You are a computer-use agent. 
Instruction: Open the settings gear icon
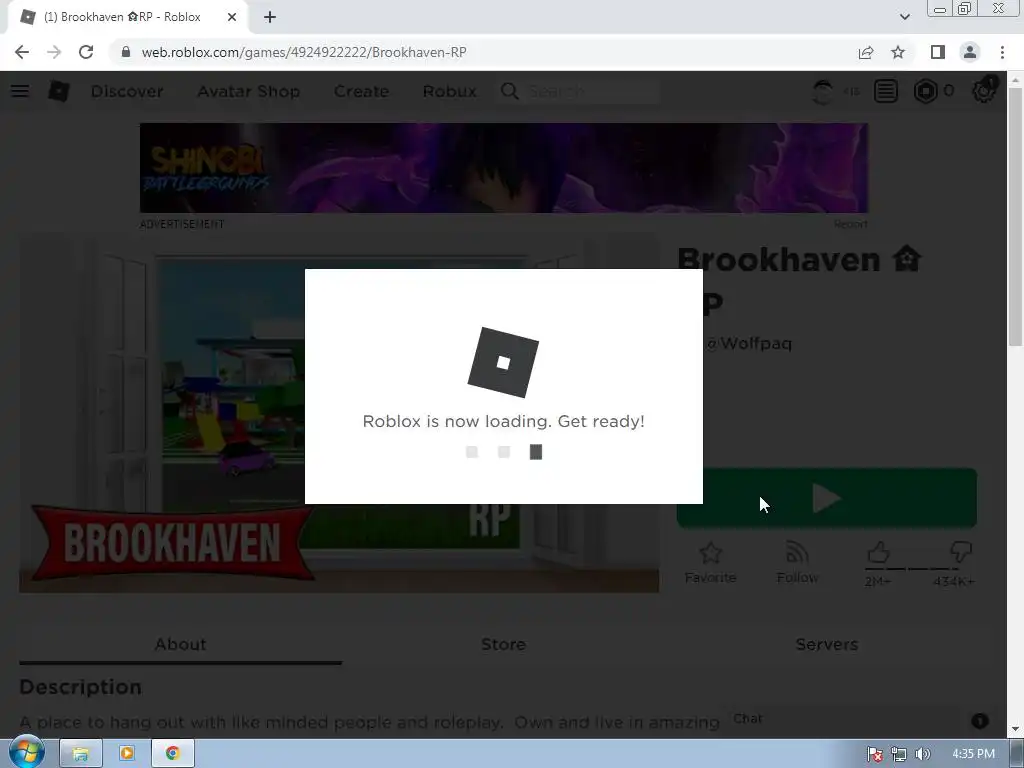pos(983,91)
